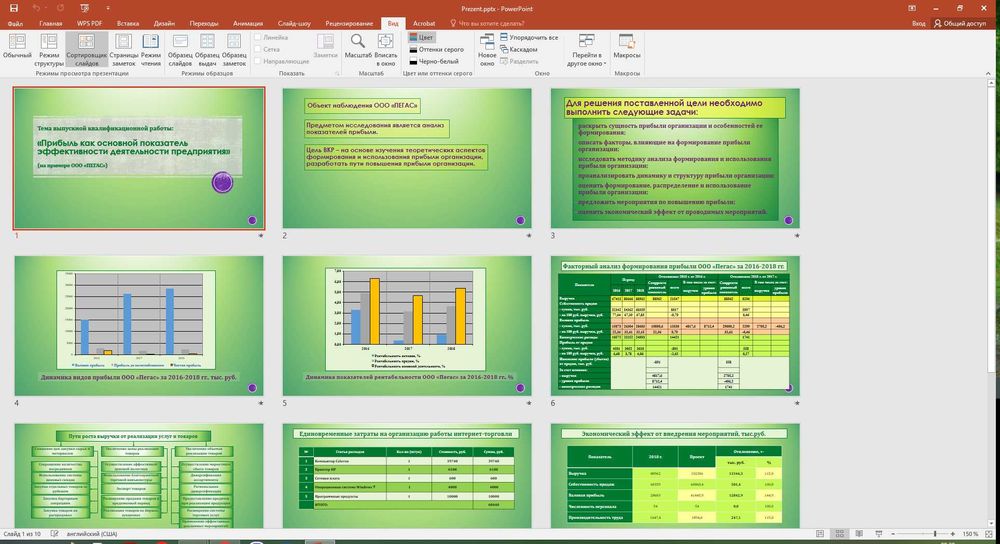Select slide 1 title thumbnail
This screenshot has height=544, width=1000.
point(139,158)
